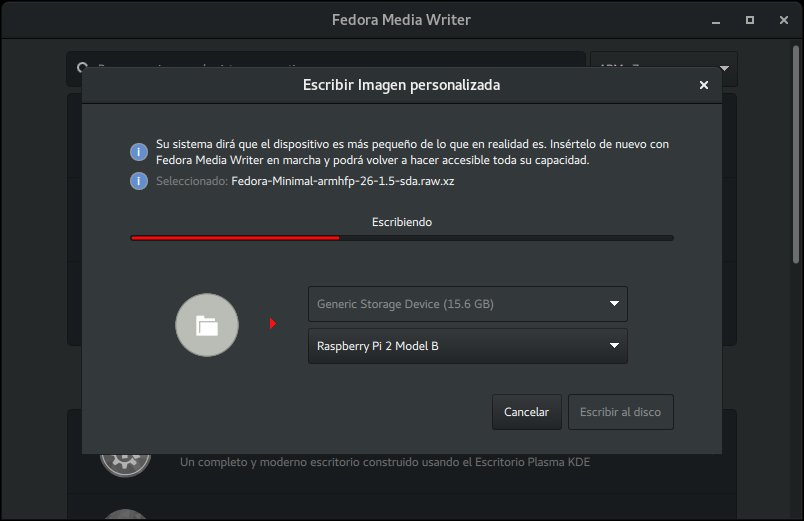This screenshot has height=521, width=804.
Task: Click the selected file name Fedora-Minimal-armhfp-26-1.5-sda.raw.xz
Action: pyautogui.click(x=343, y=181)
